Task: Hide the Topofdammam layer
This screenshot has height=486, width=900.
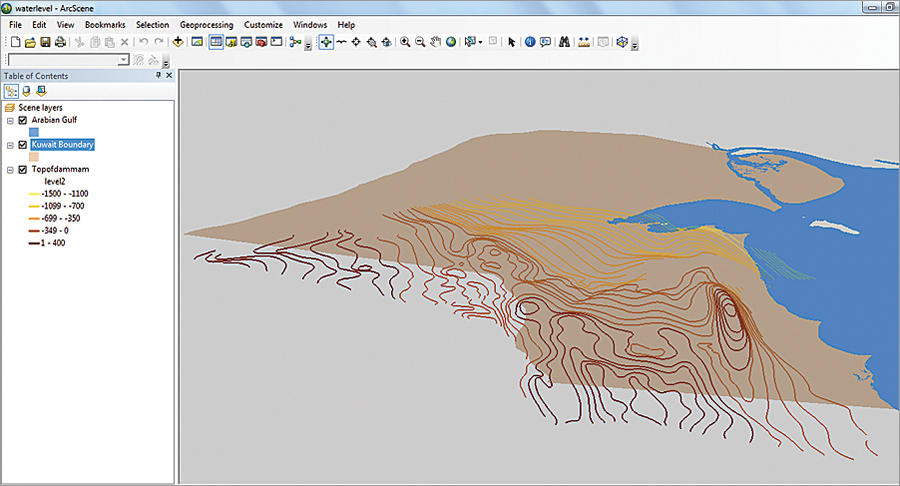Action: [x=23, y=170]
